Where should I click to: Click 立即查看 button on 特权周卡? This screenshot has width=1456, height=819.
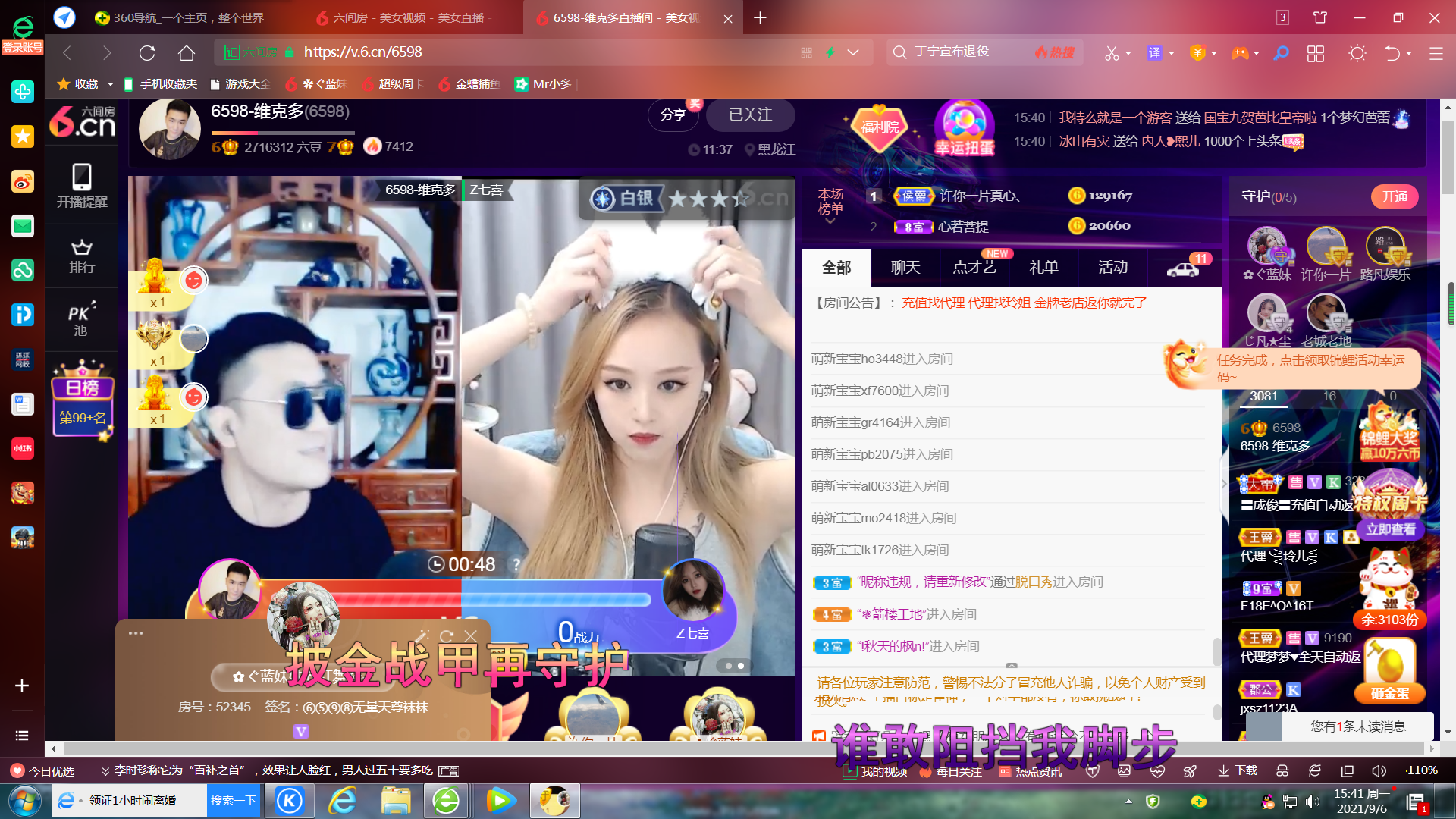click(x=1390, y=529)
